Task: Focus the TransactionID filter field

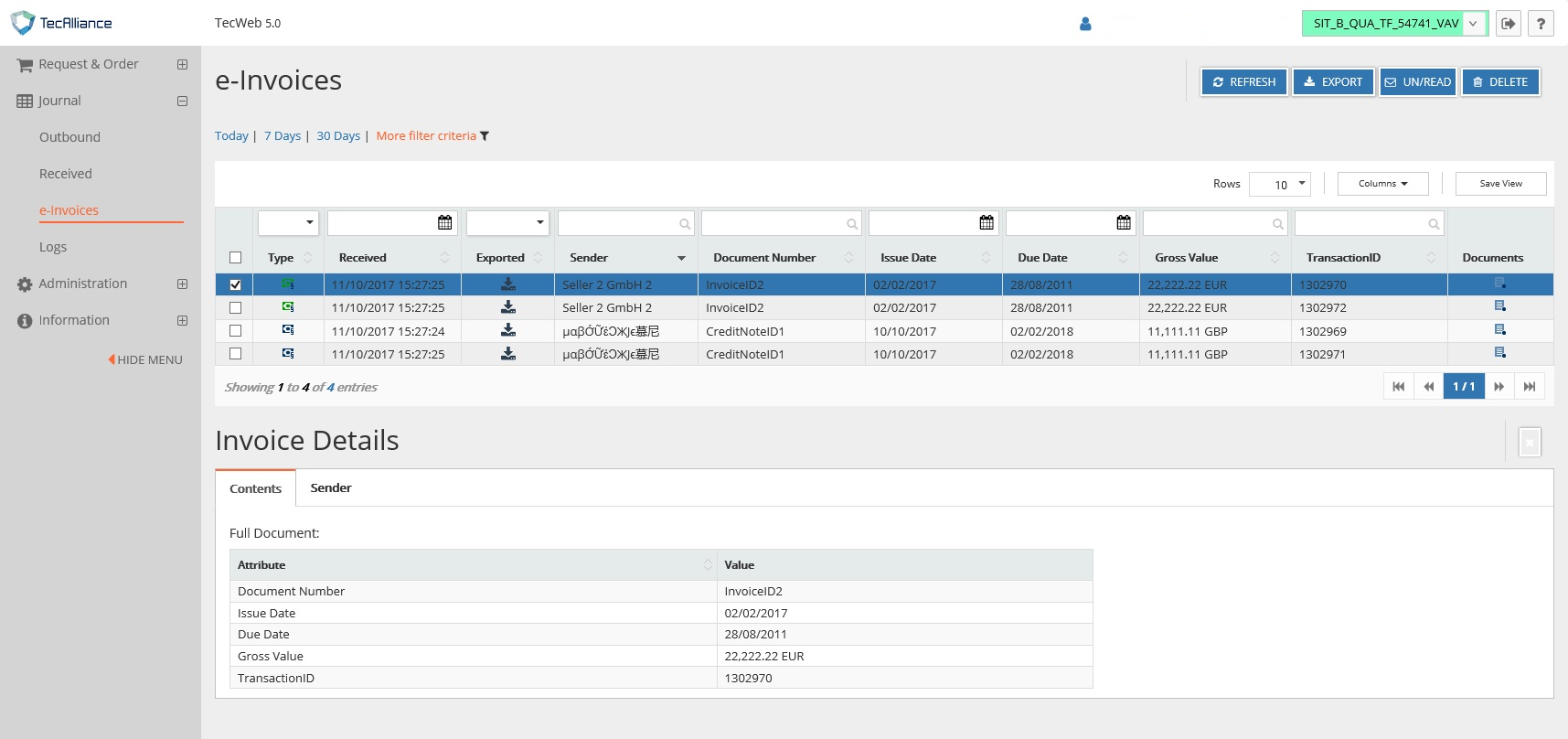Action: 1370,223
